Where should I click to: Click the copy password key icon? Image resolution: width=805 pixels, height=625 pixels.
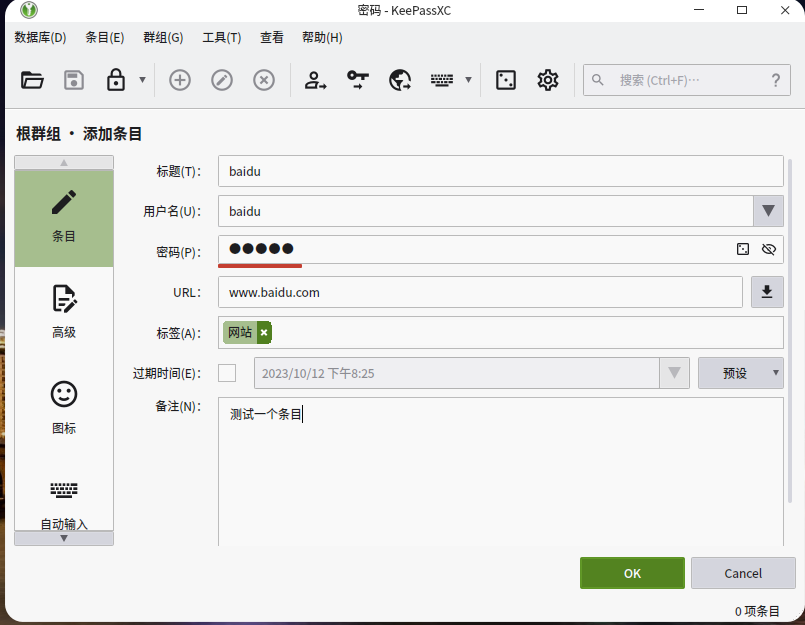click(x=357, y=80)
